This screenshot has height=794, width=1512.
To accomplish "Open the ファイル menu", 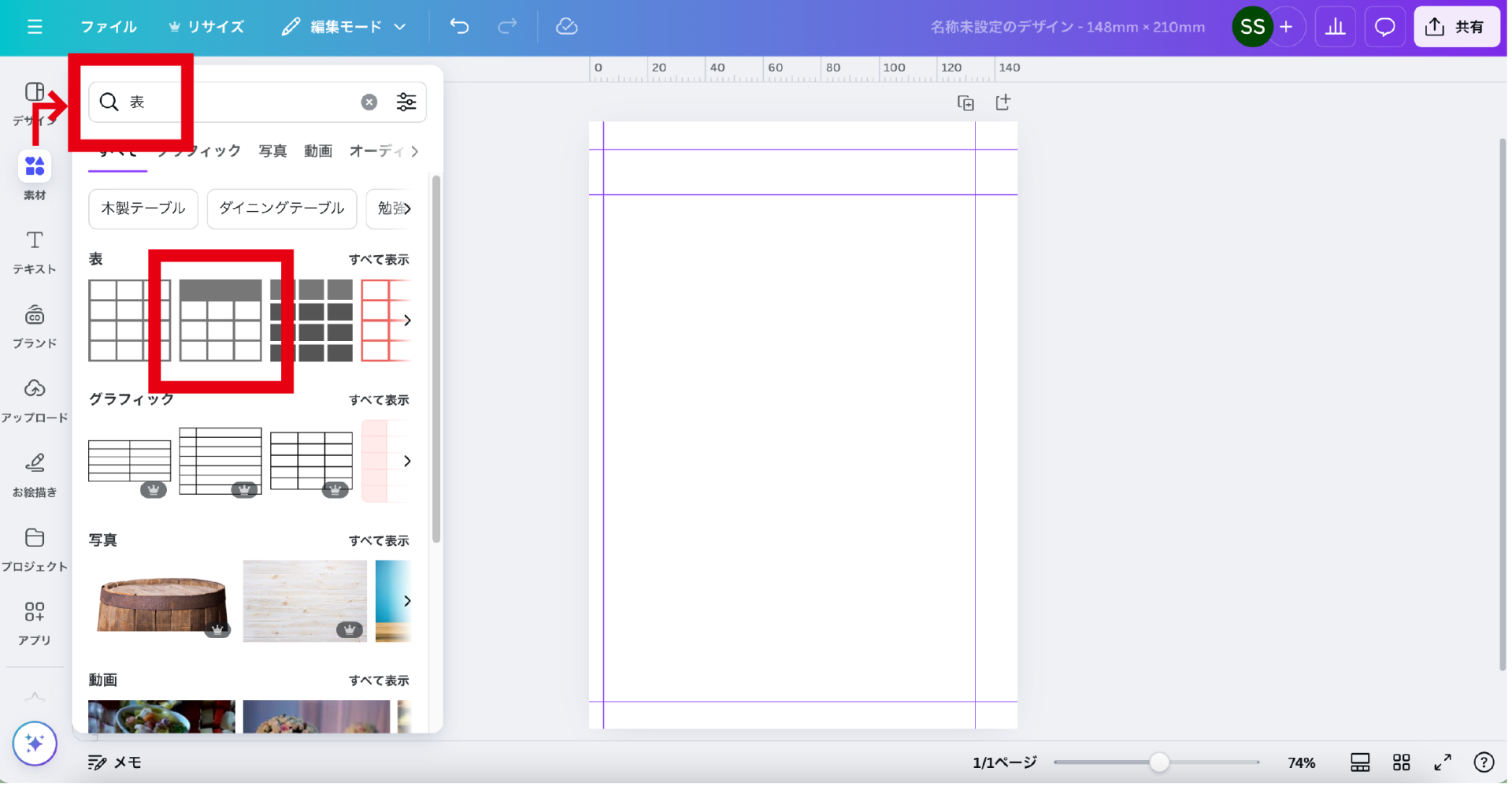I will coord(109,27).
